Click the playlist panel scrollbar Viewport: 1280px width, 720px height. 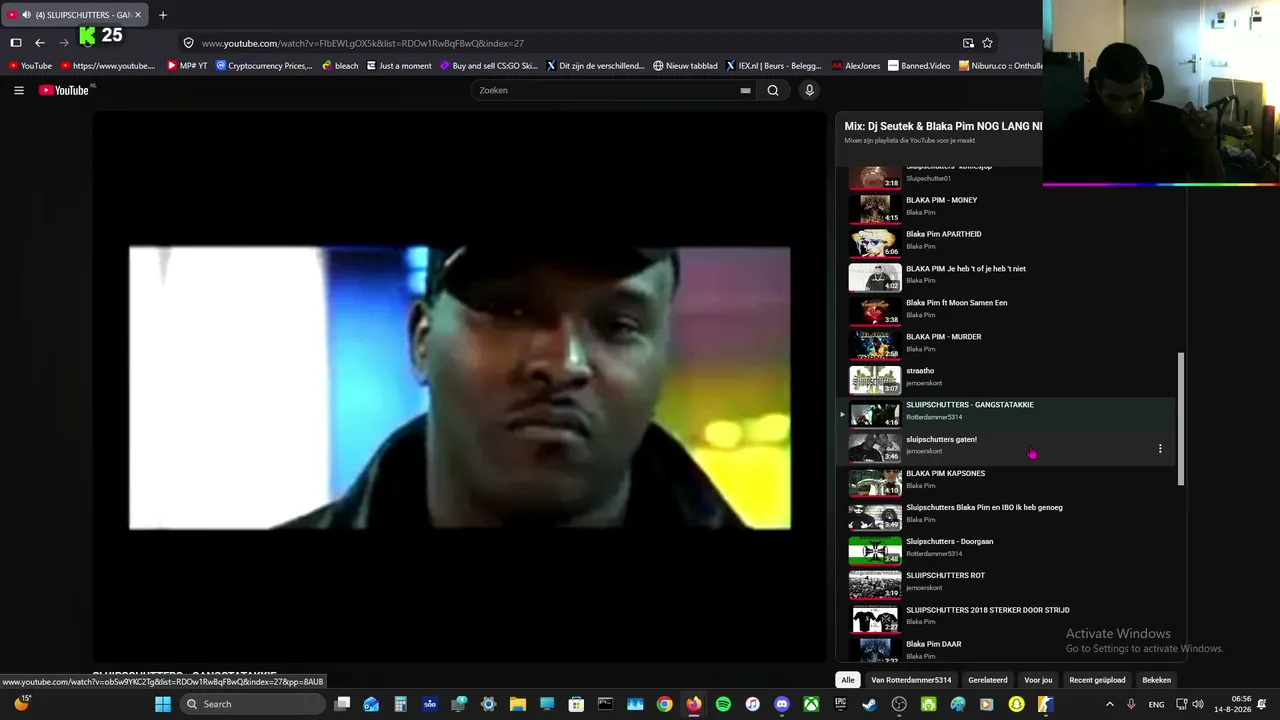tap(1181, 419)
